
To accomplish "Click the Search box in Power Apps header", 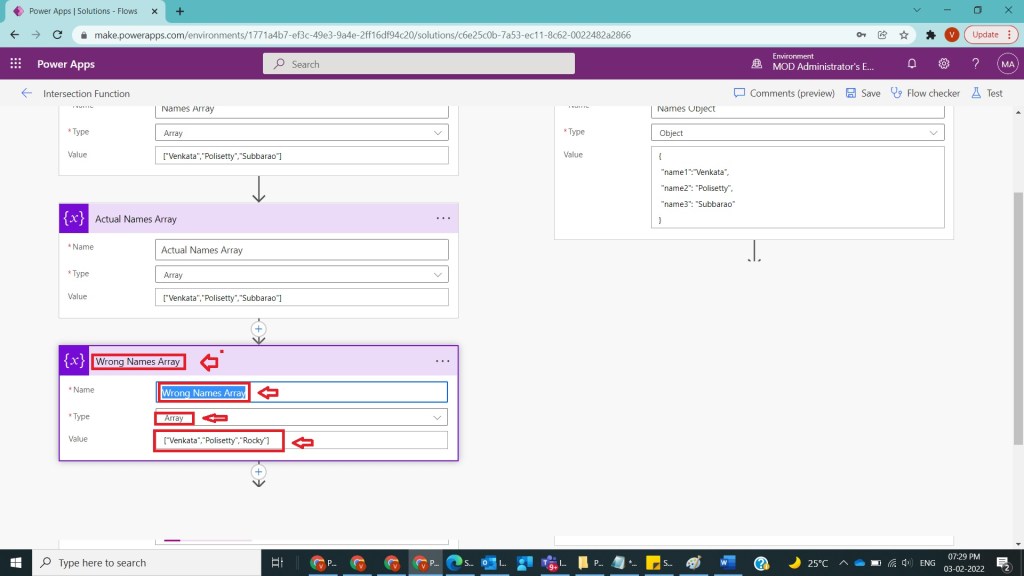I will 420,63.
